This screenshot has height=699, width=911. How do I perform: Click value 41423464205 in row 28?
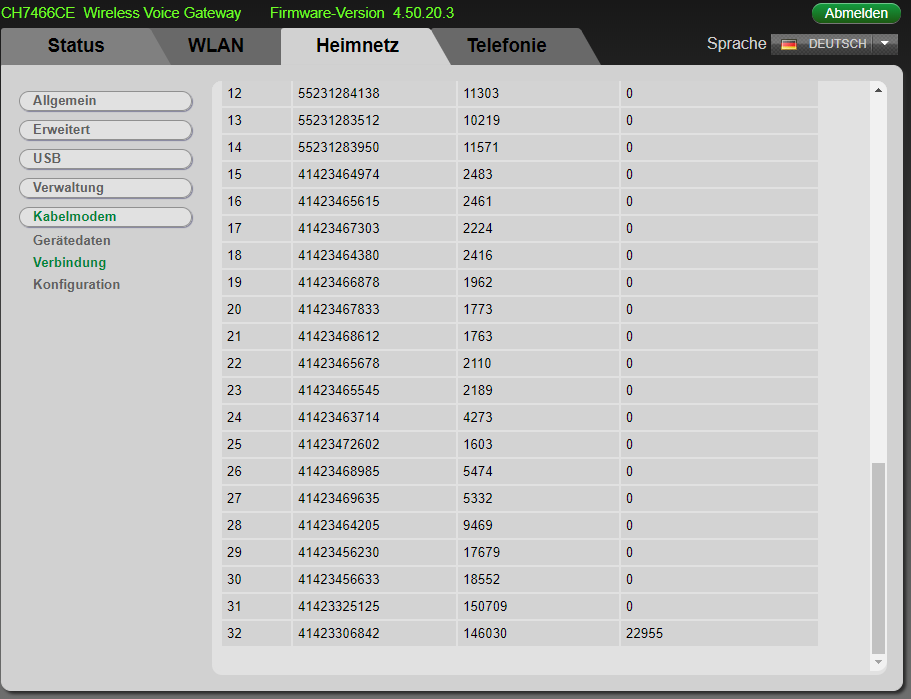point(339,526)
